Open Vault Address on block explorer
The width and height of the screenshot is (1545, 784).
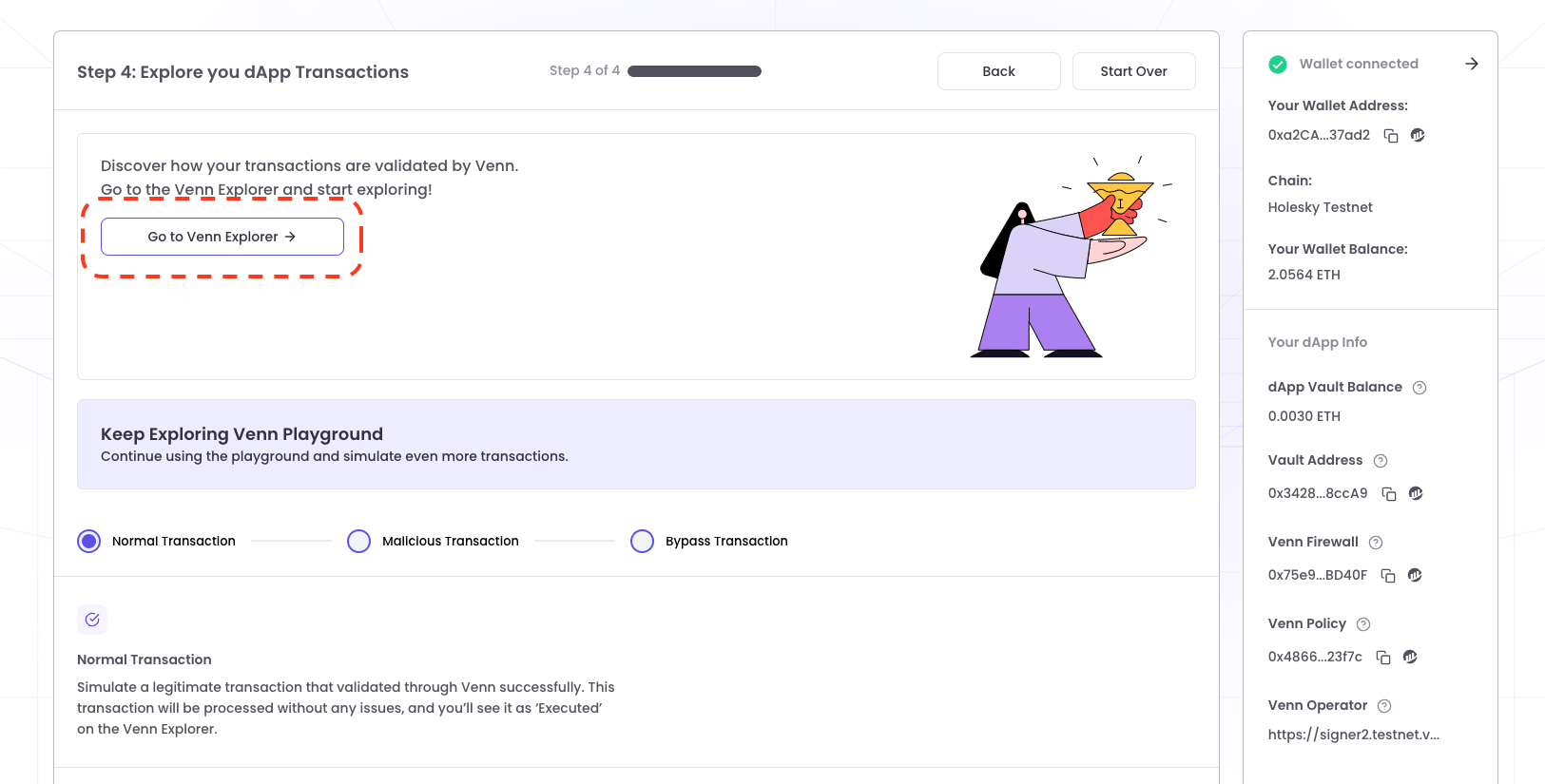1416,493
